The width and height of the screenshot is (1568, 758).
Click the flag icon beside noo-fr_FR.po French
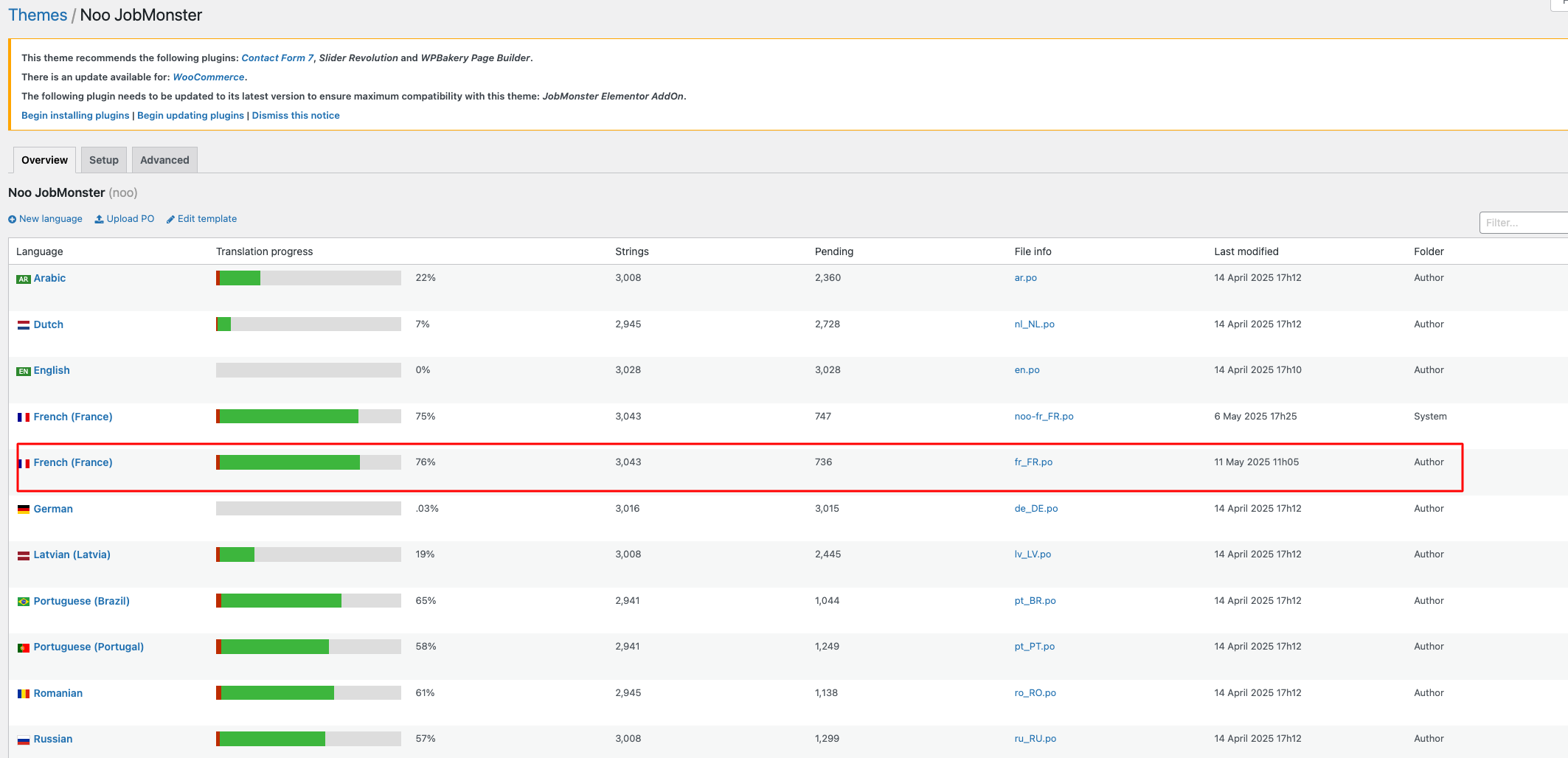pyautogui.click(x=24, y=417)
